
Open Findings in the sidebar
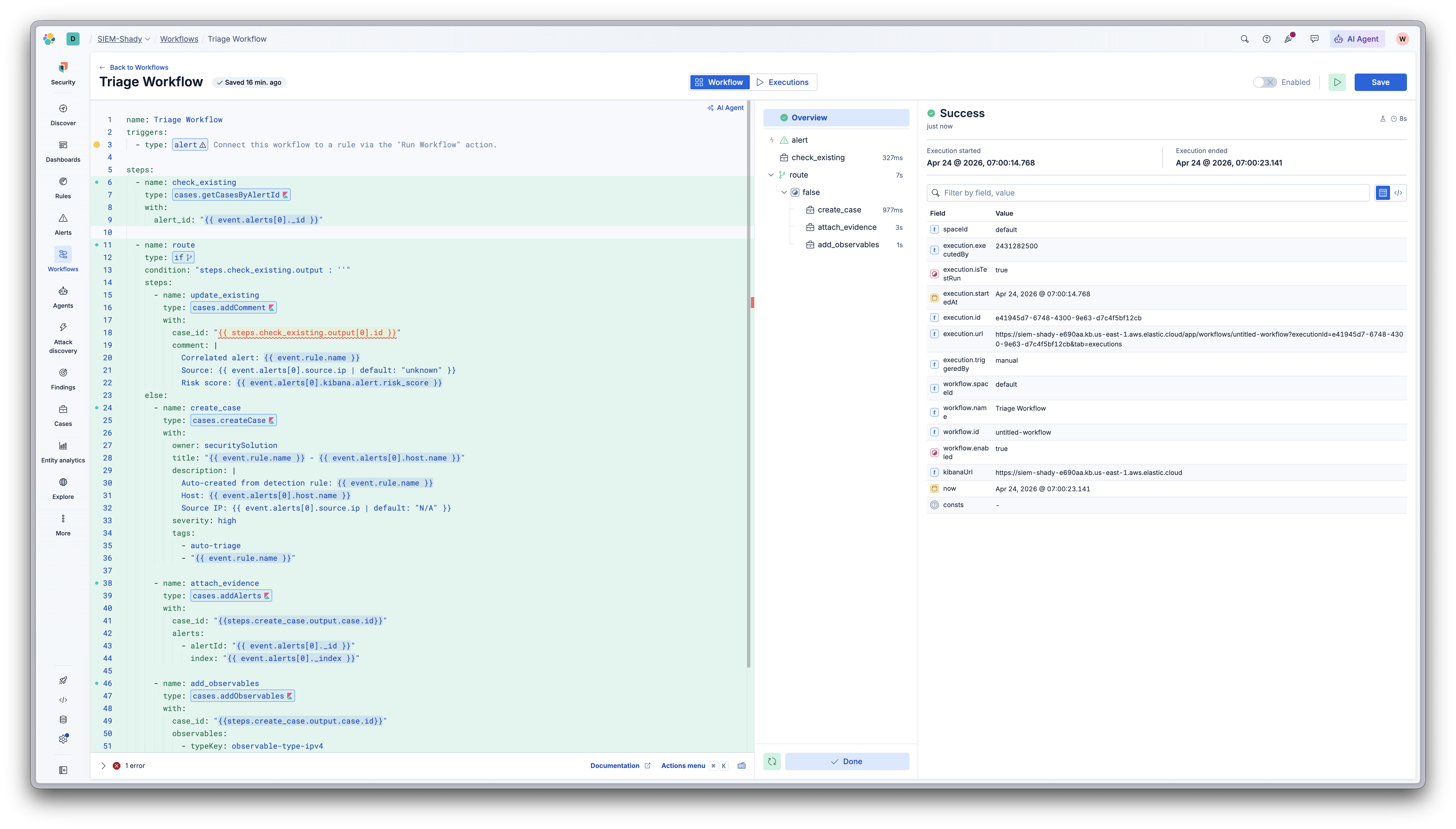tap(63, 379)
